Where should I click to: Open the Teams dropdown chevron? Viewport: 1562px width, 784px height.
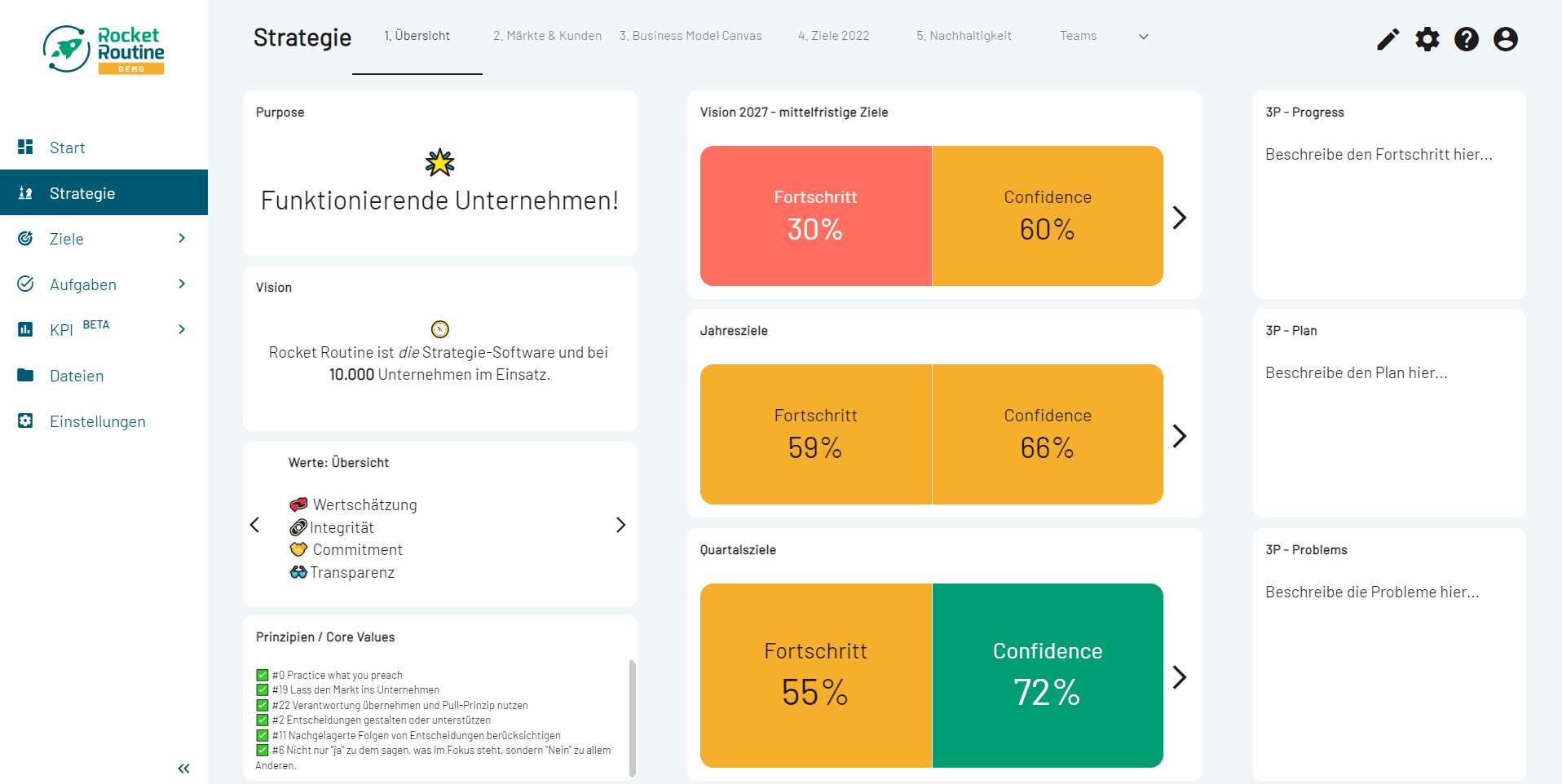tap(1143, 37)
